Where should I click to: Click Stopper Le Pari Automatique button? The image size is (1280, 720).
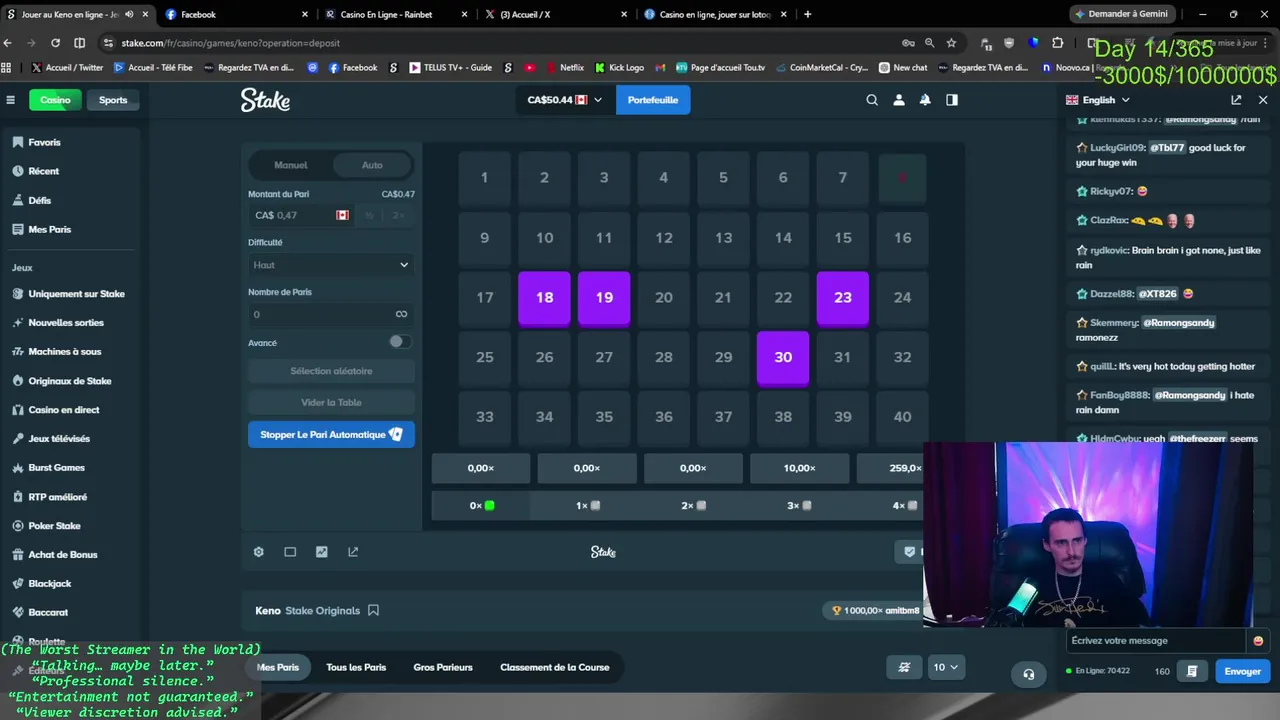pyautogui.click(x=331, y=435)
